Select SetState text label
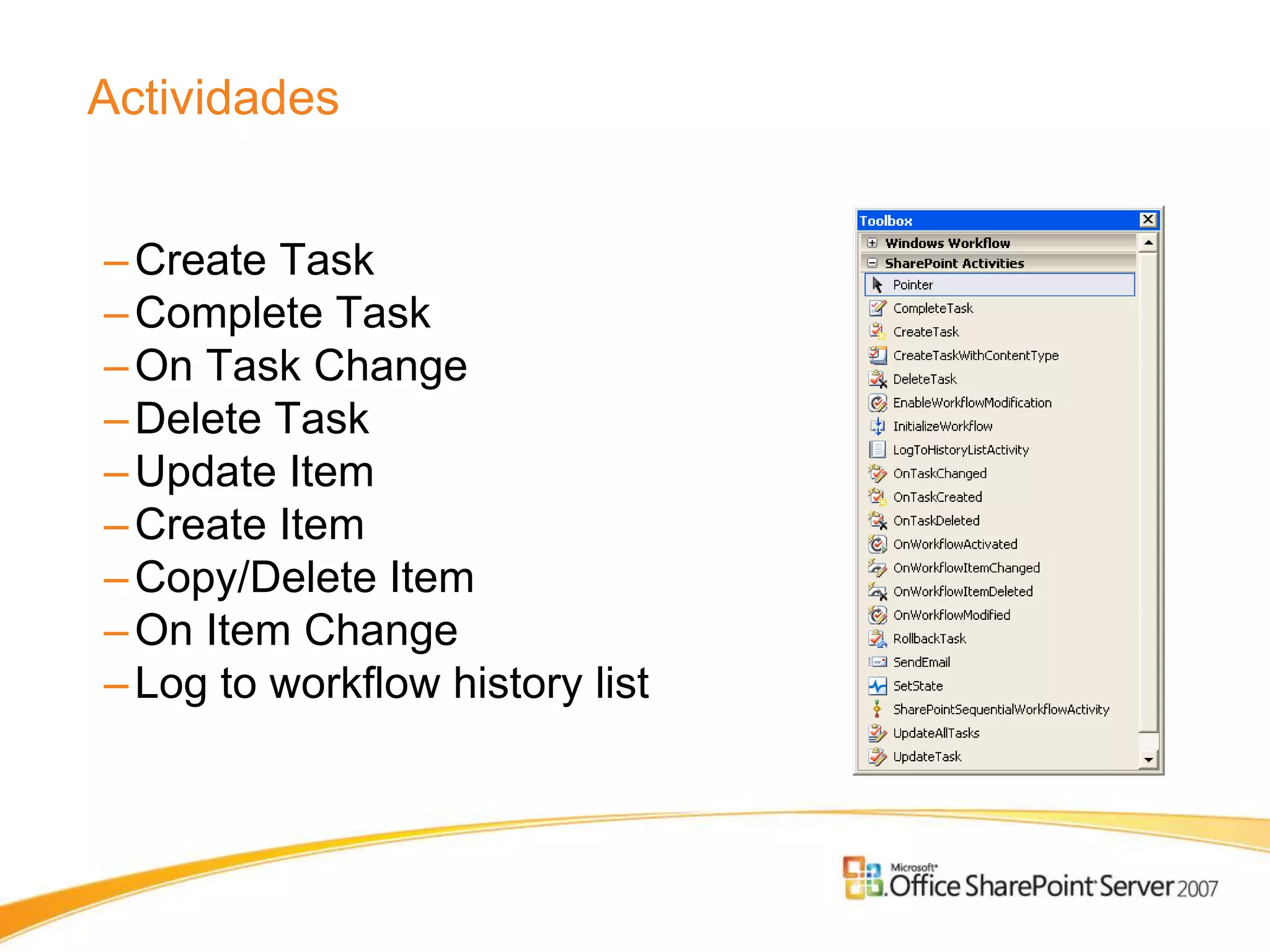The height and width of the screenshot is (952, 1270). pos(918,685)
